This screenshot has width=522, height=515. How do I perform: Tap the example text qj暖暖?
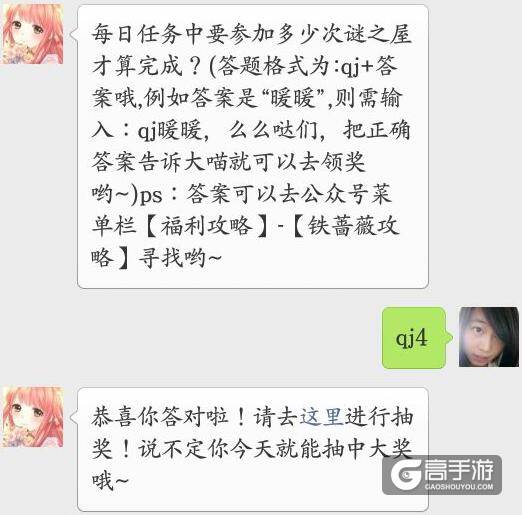[x=170, y=130]
